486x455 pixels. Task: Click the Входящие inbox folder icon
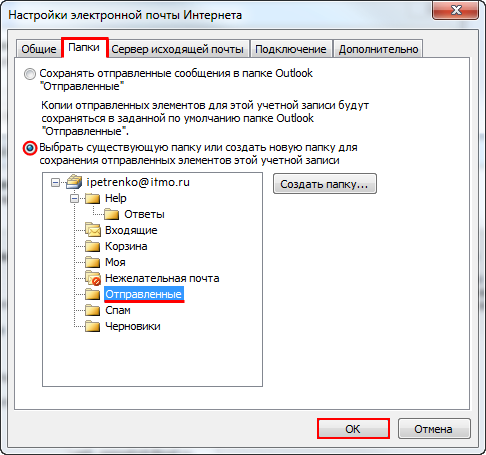(x=93, y=230)
